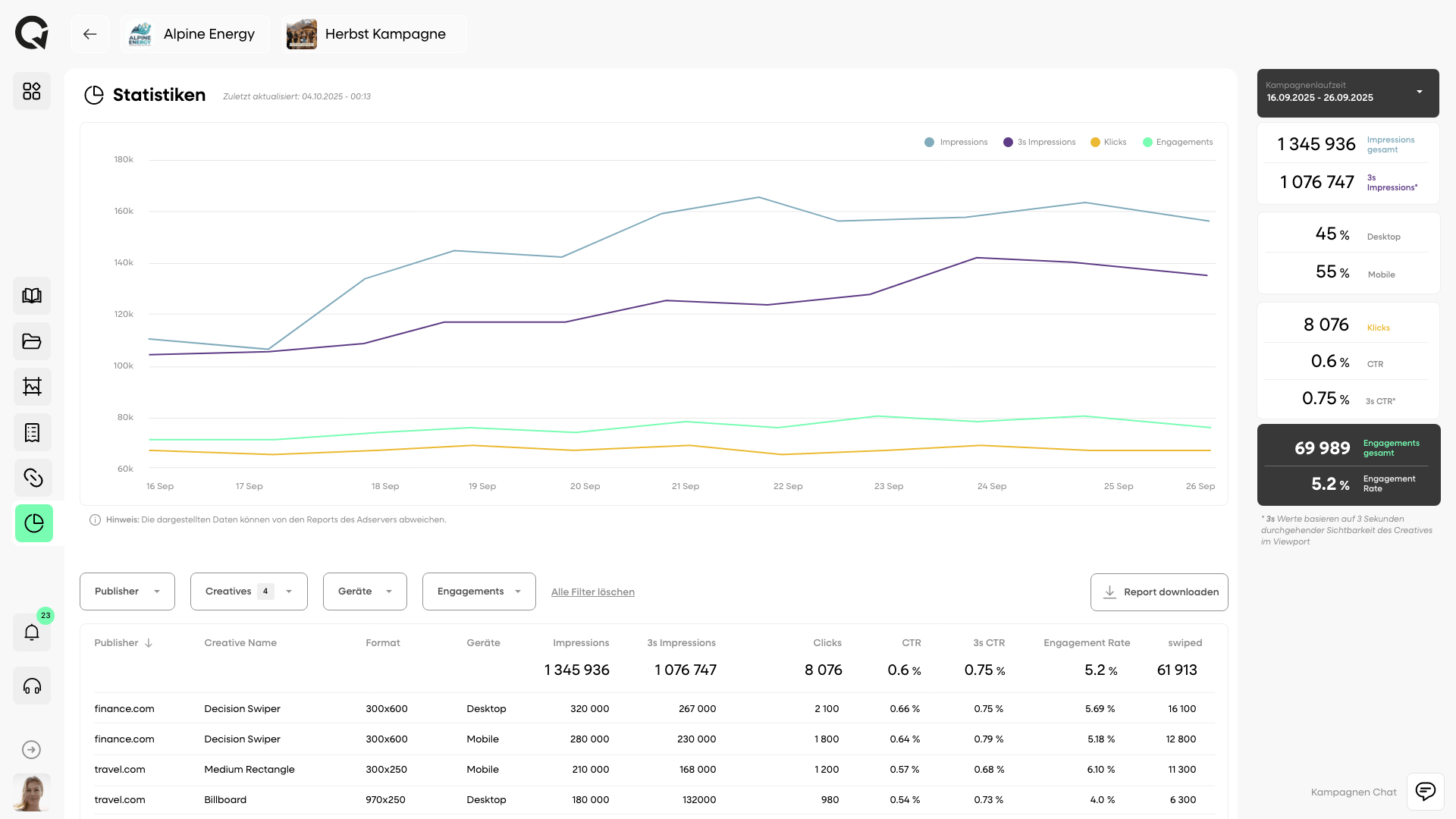
Task: Click the statistics pie chart sidebar icon
Action: coord(33,523)
